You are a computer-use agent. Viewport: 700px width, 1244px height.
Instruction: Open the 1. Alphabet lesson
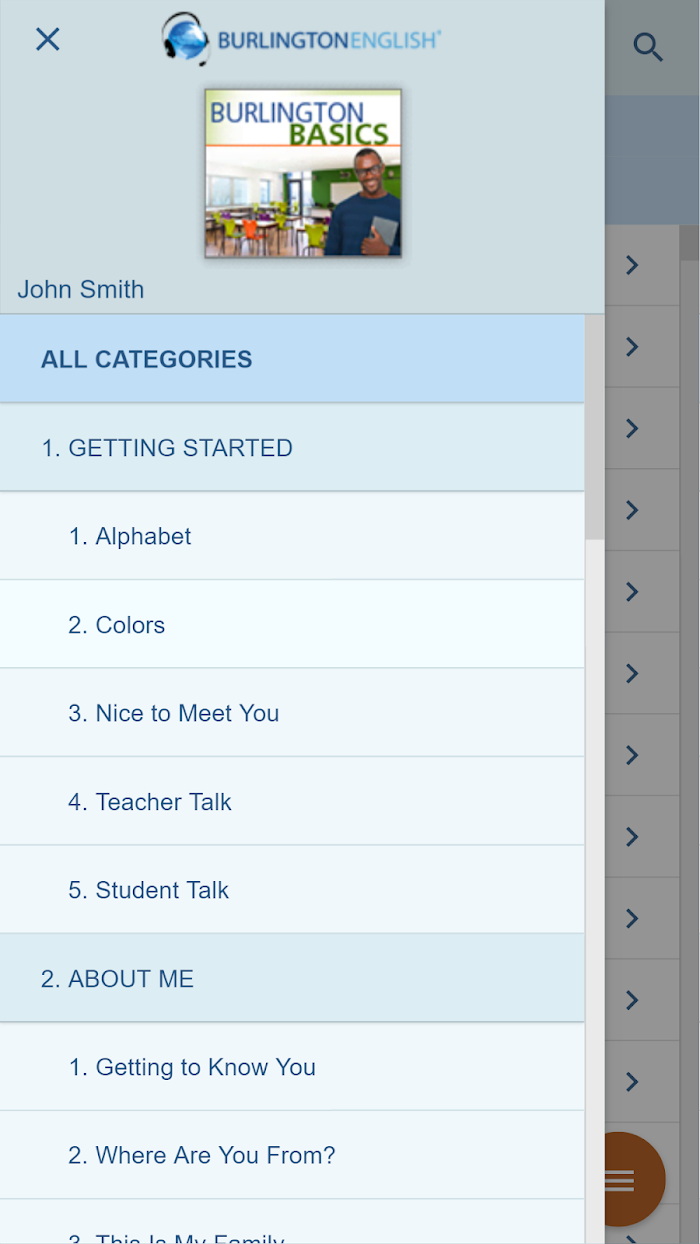coord(292,536)
